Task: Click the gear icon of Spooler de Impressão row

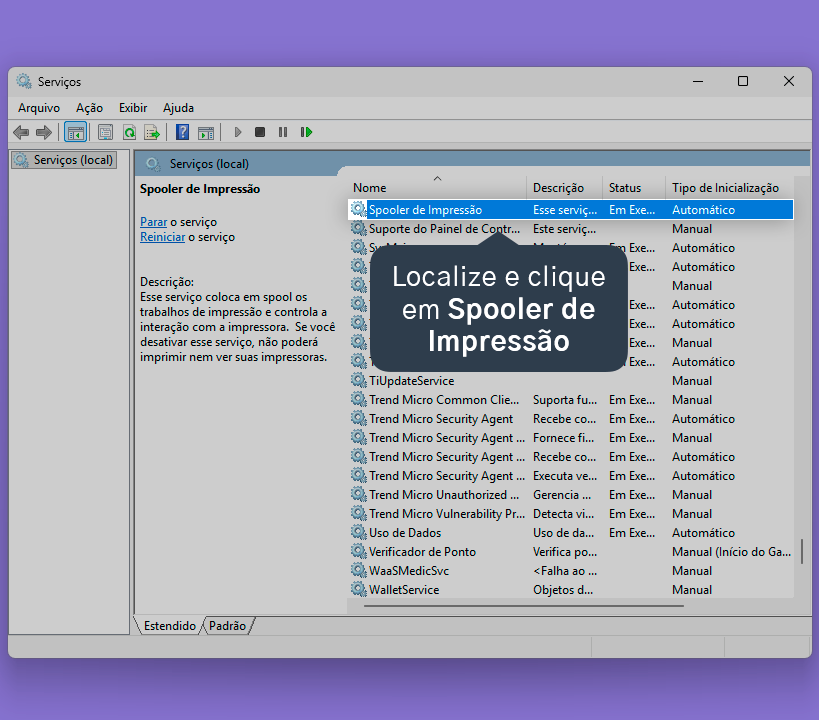Action: [x=358, y=209]
